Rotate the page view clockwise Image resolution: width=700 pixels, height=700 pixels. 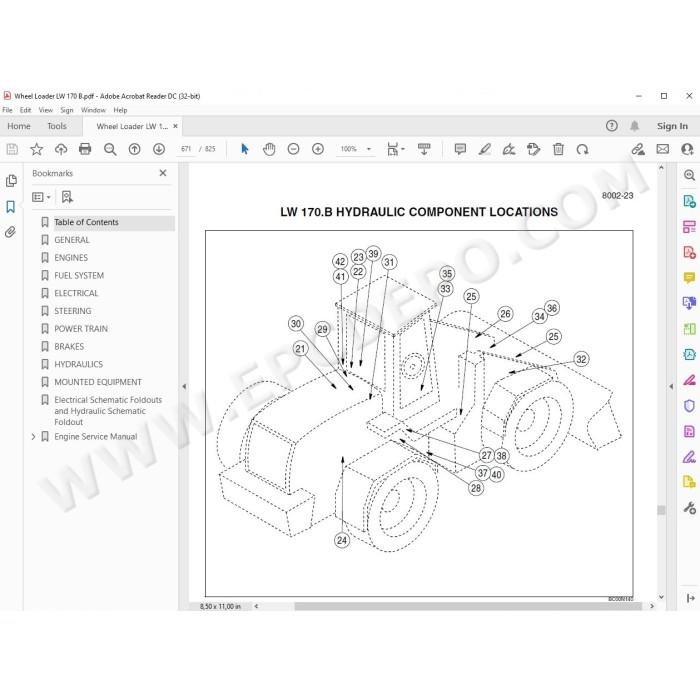[583, 149]
